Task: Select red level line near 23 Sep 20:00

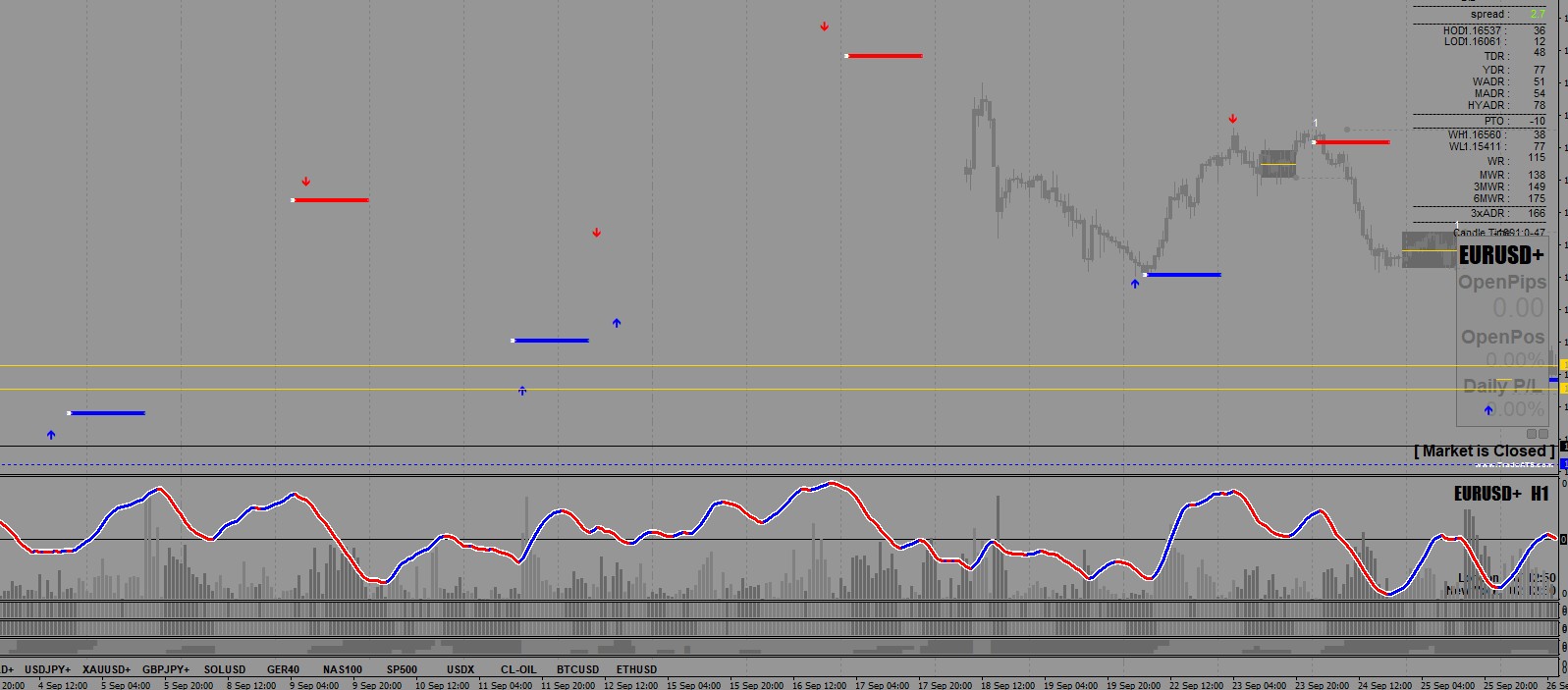Action: tap(1351, 142)
